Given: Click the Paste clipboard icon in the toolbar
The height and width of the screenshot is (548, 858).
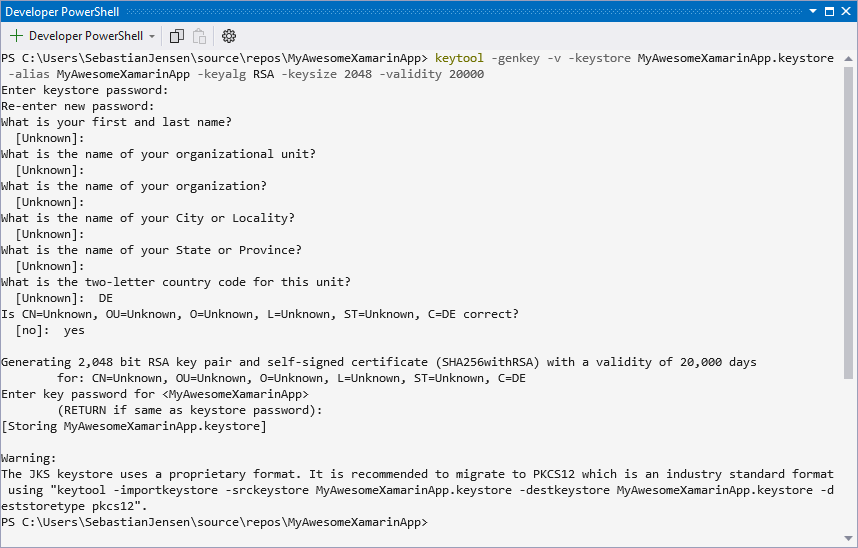Looking at the screenshot, I should [x=200, y=36].
